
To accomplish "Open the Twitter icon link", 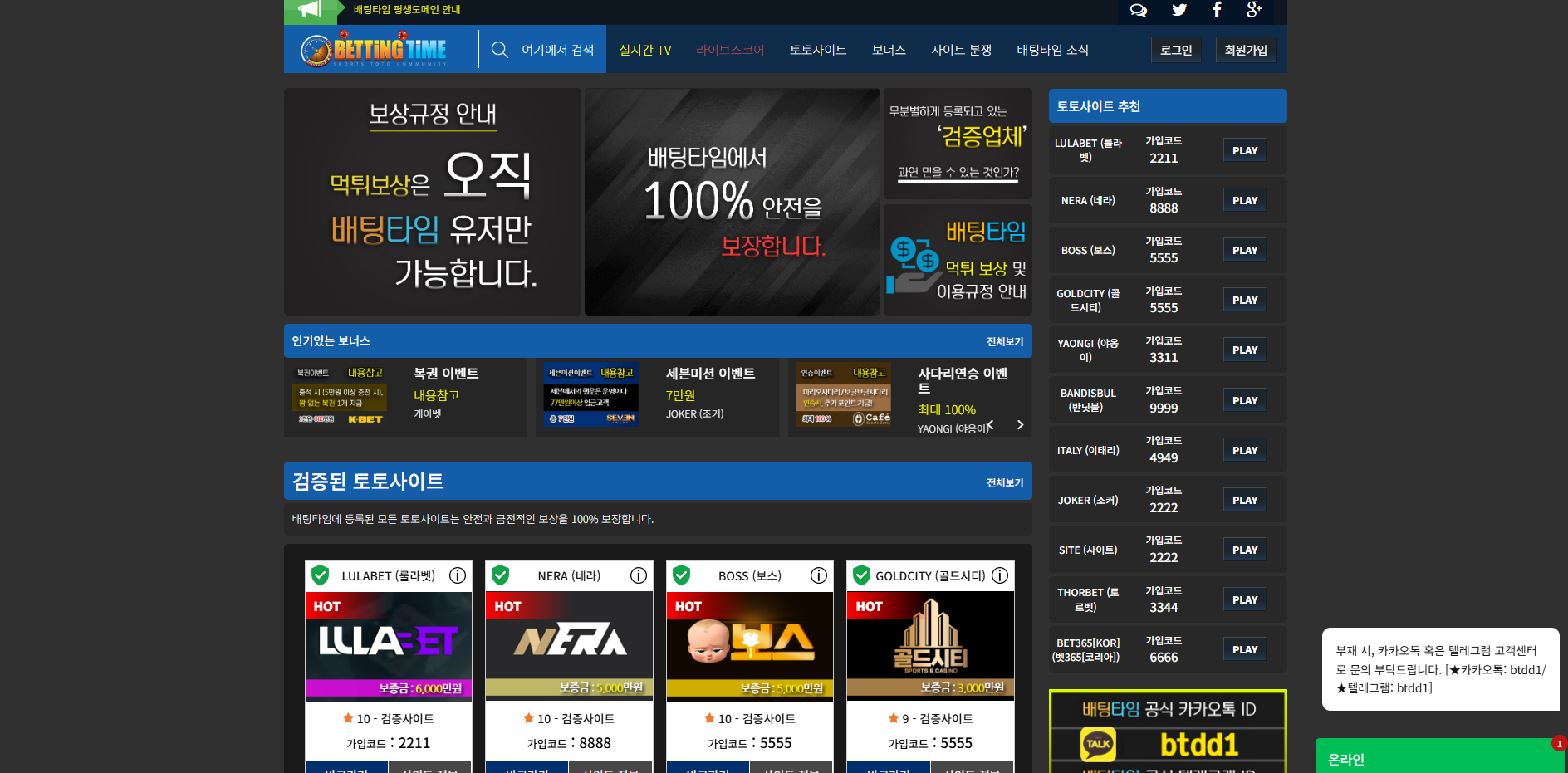I will click(x=1178, y=10).
